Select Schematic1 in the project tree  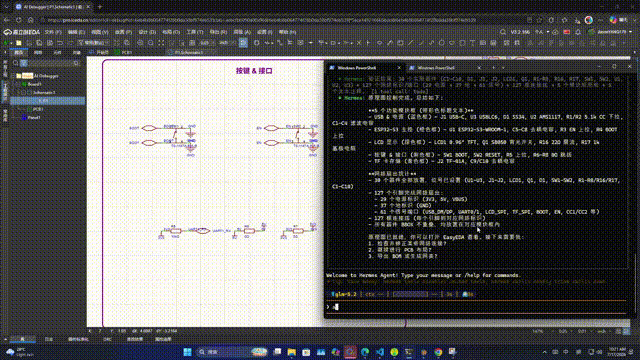coord(44,93)
